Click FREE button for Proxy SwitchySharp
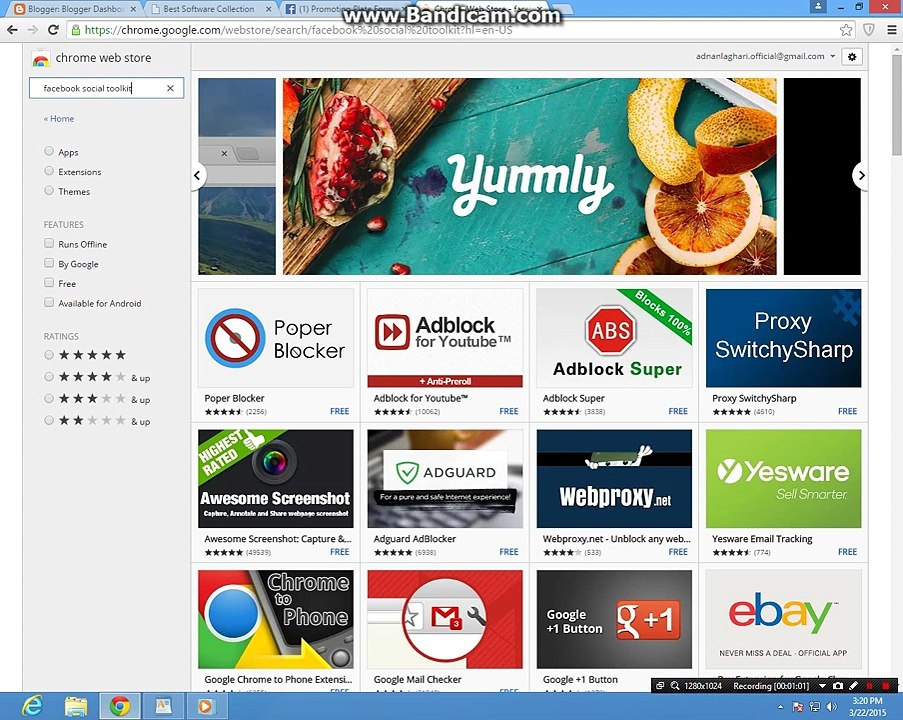Image resolution: width=903 pixels, height=720 pixels. [x=847, y=411]
